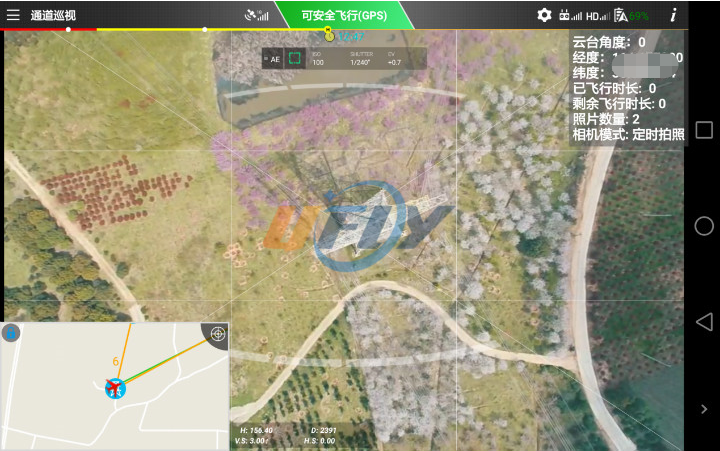Viewport: 720px width, 451px height.
Task: Click the first white dot on battery bar
Action: (x=68, y=29)
